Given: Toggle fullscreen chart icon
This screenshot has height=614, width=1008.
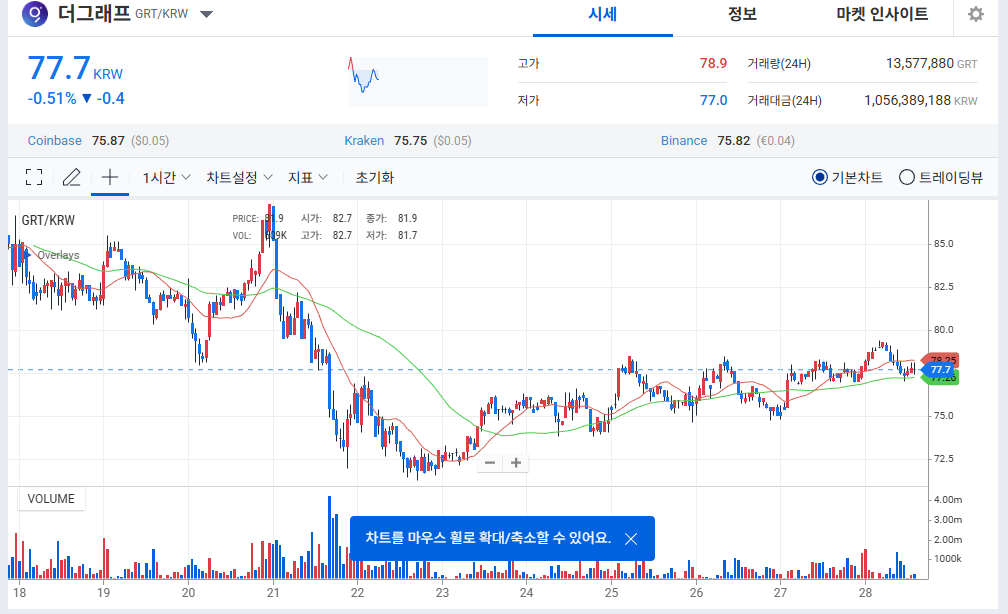Looking at the screenshot, I should click(x=34, y=177).
